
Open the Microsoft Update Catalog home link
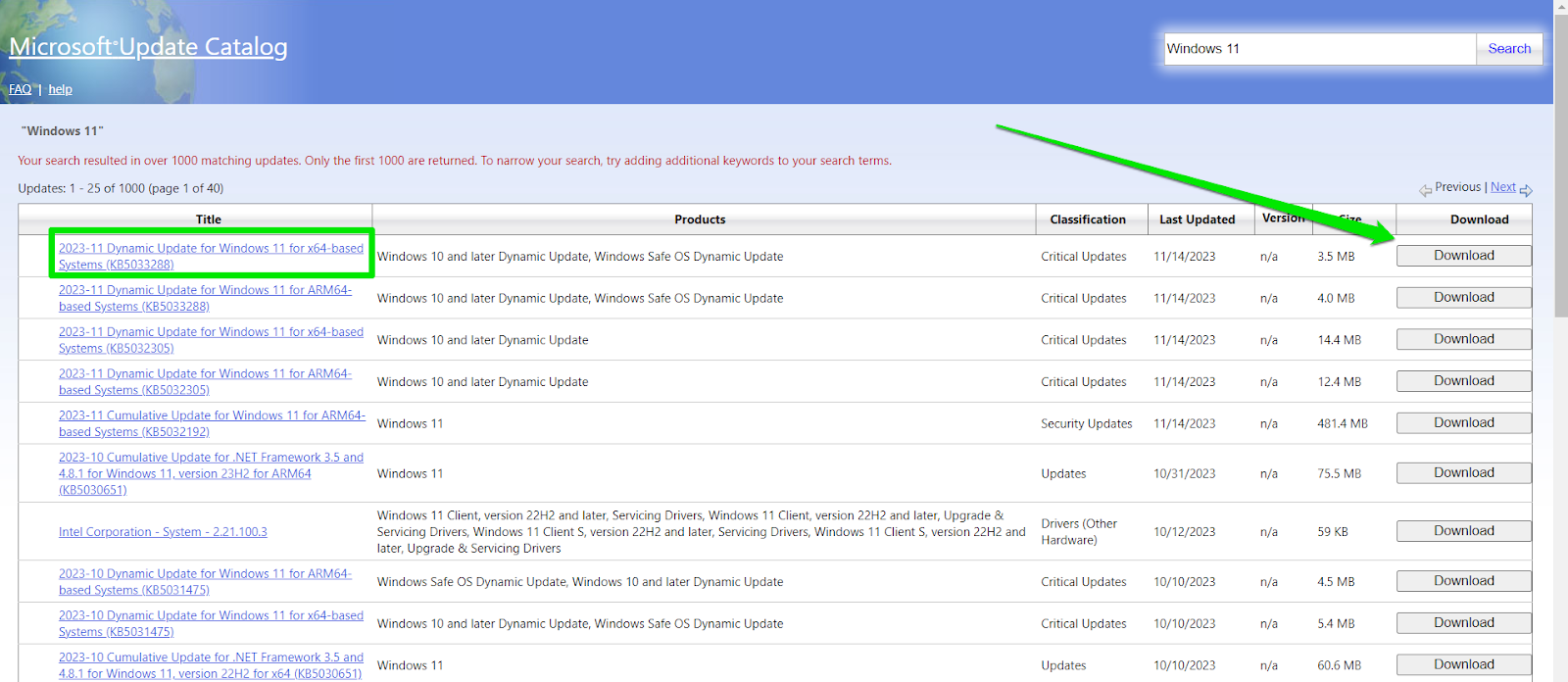click(148, 47)
